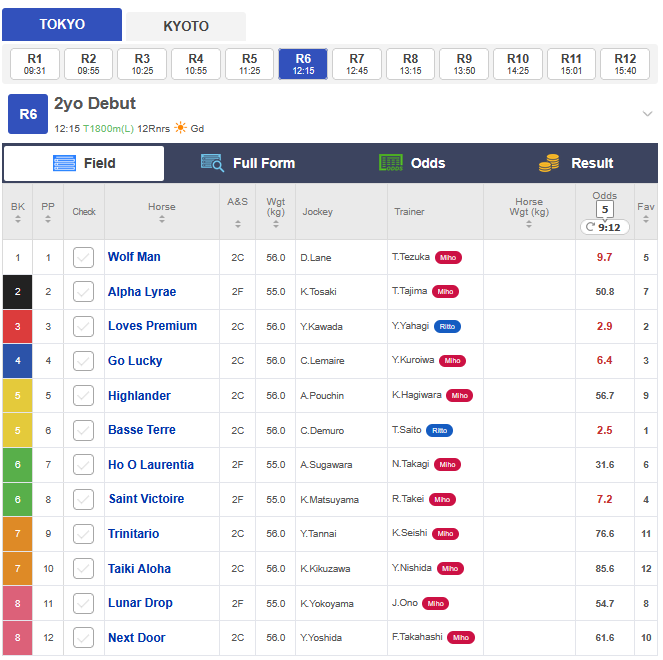
Task: Select race R12 at 15:40
Action: pos(625,64)
